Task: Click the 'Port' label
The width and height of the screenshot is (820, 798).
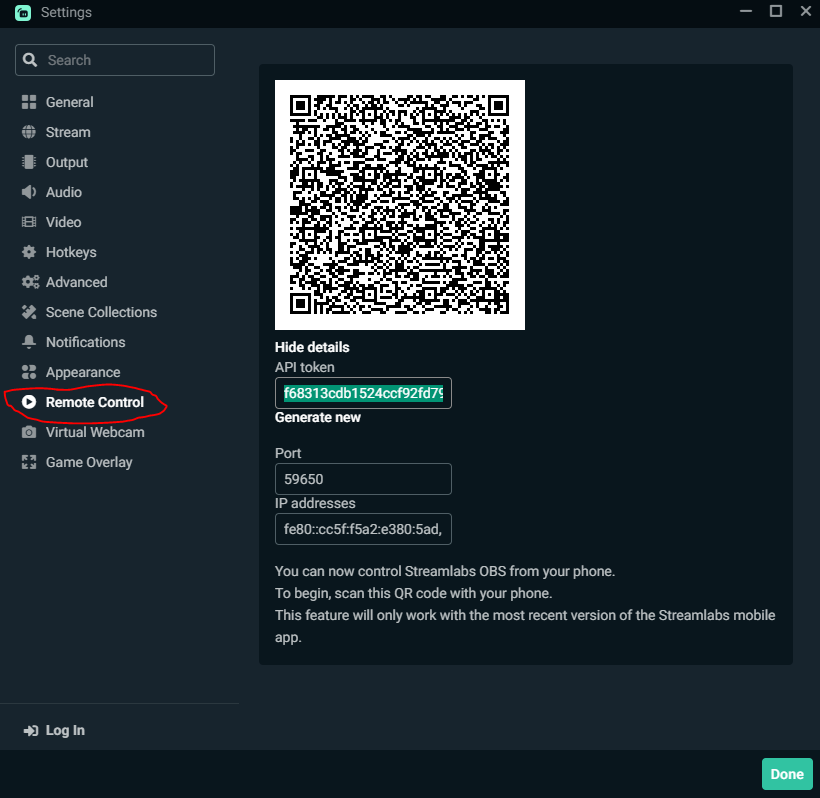Action: coord(288,453)
